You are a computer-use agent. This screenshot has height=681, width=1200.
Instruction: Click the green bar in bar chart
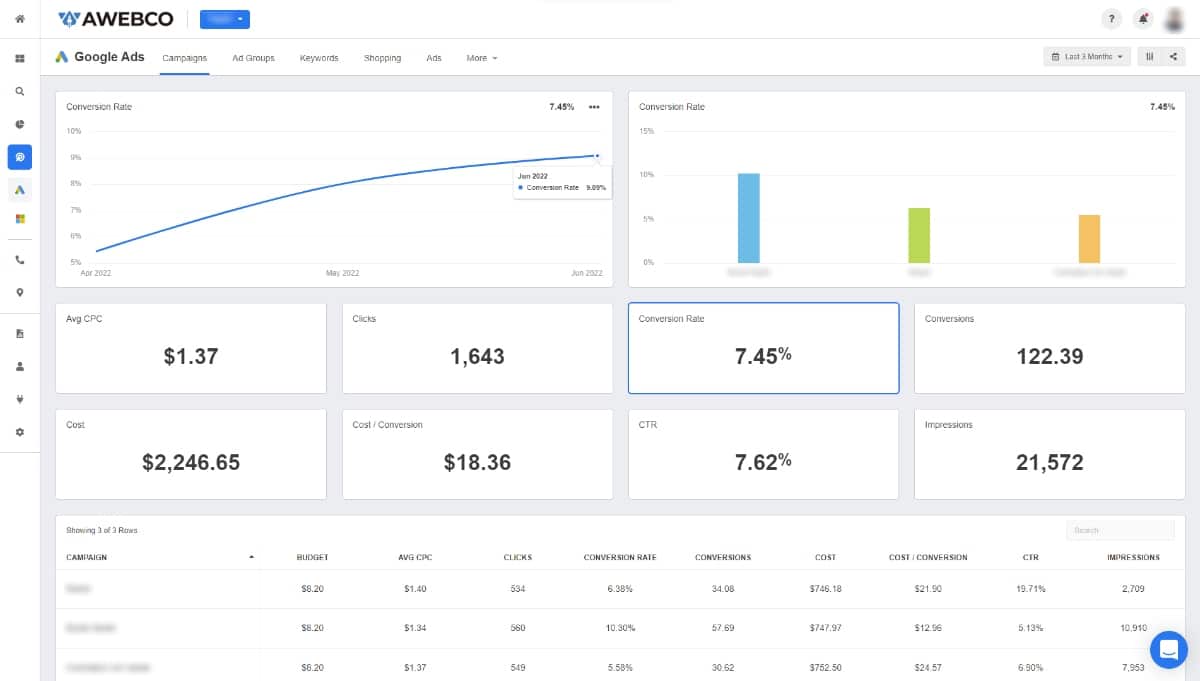coord(919,235)
